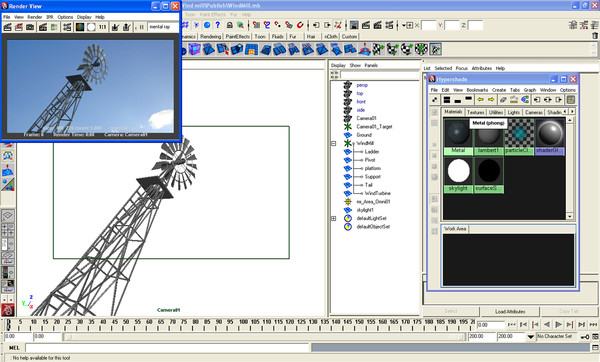
Task: Click Snapshot camera icon in Render View
Action: pyautogui.click(x=30, y=27)
